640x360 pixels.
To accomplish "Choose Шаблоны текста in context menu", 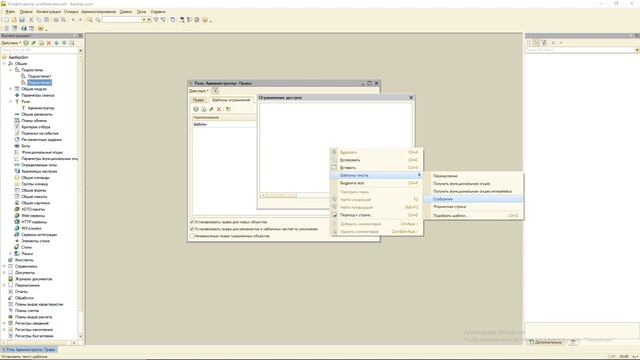I will (x=376, y=175).
